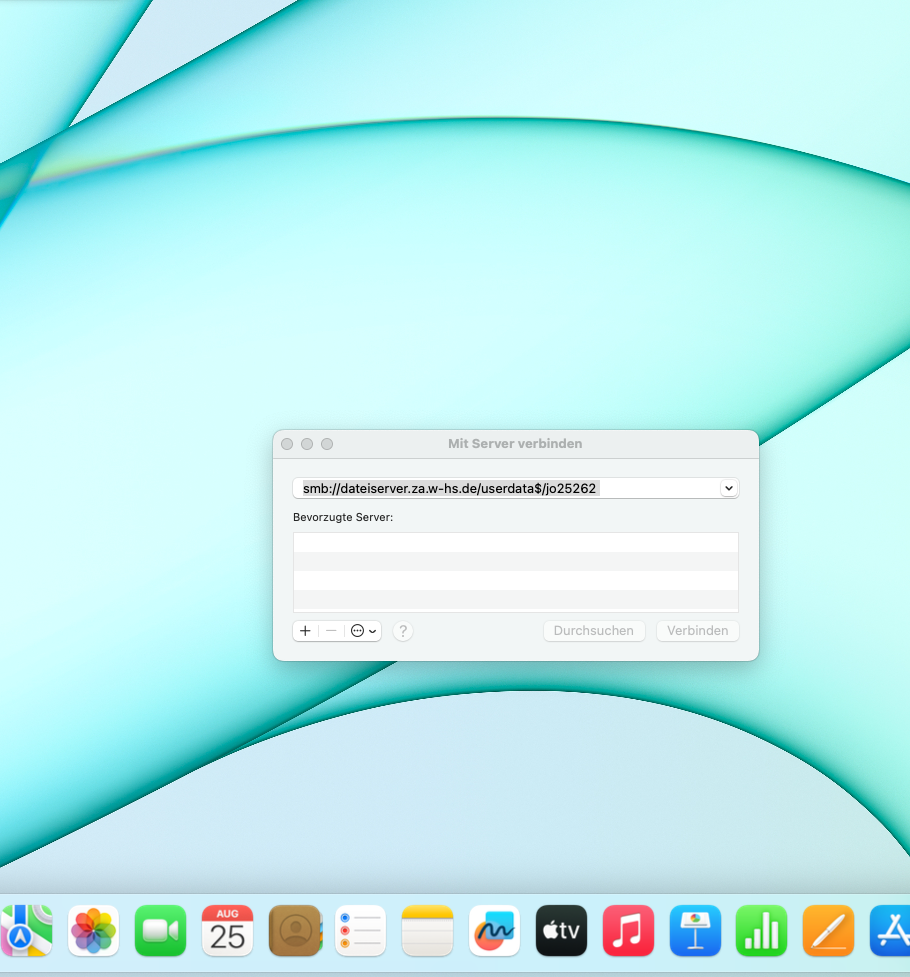The height and width of the screenshot is (977, 910).
Task: Open Keynote from the Dock
Action: (x=696, y=930)
